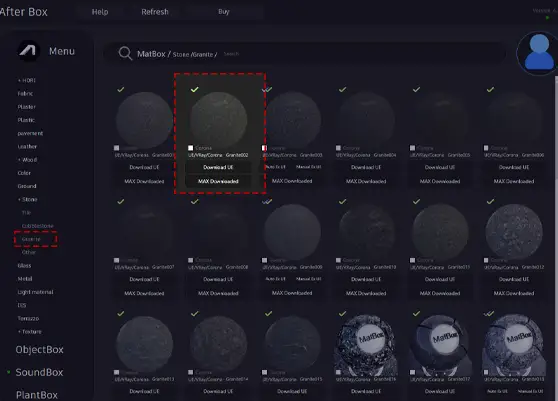Select the pavement category

click(30, 133)
